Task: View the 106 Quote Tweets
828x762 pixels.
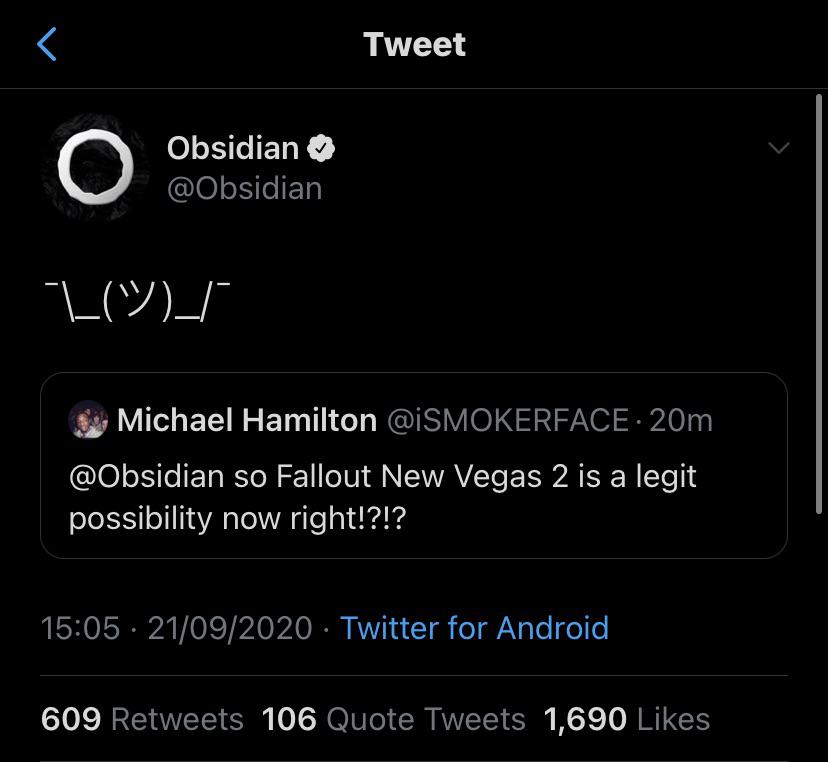Action: click(x=393, y=719)
